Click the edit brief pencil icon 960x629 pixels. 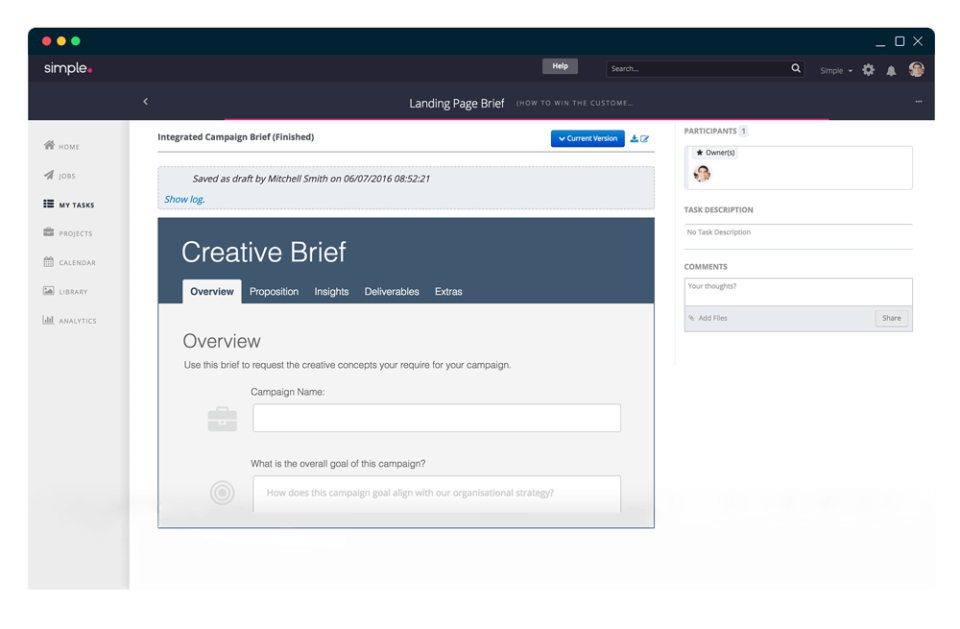pos(645,138)
